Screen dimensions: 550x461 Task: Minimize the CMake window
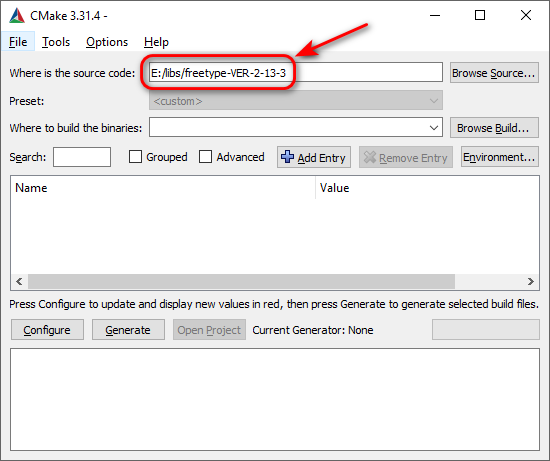pyautogui.click(x=435, y=15)
